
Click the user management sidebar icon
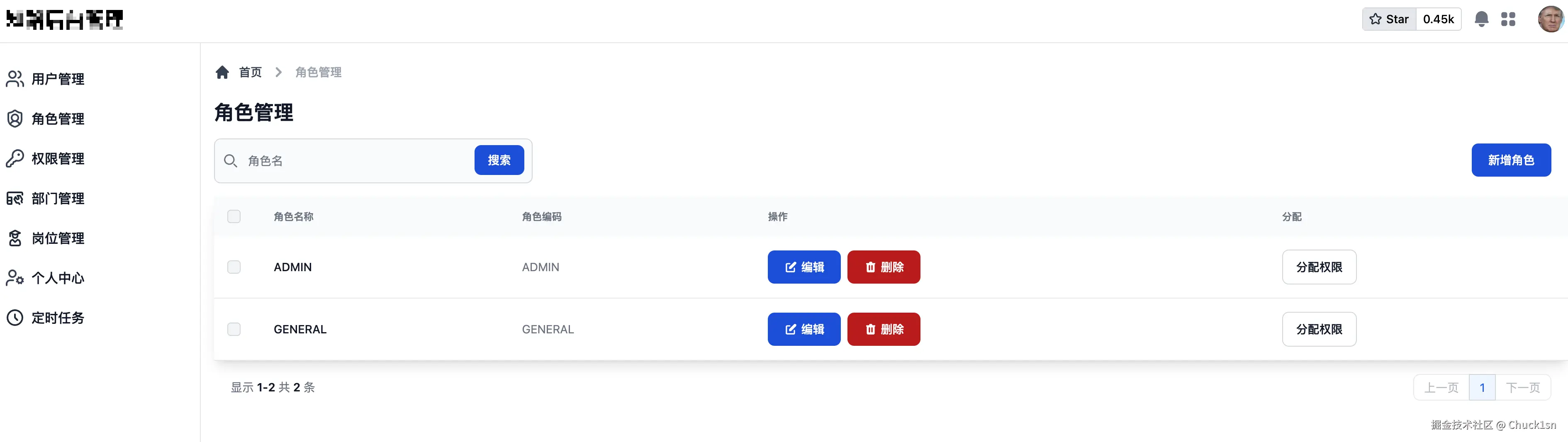(x=15, y=79)
